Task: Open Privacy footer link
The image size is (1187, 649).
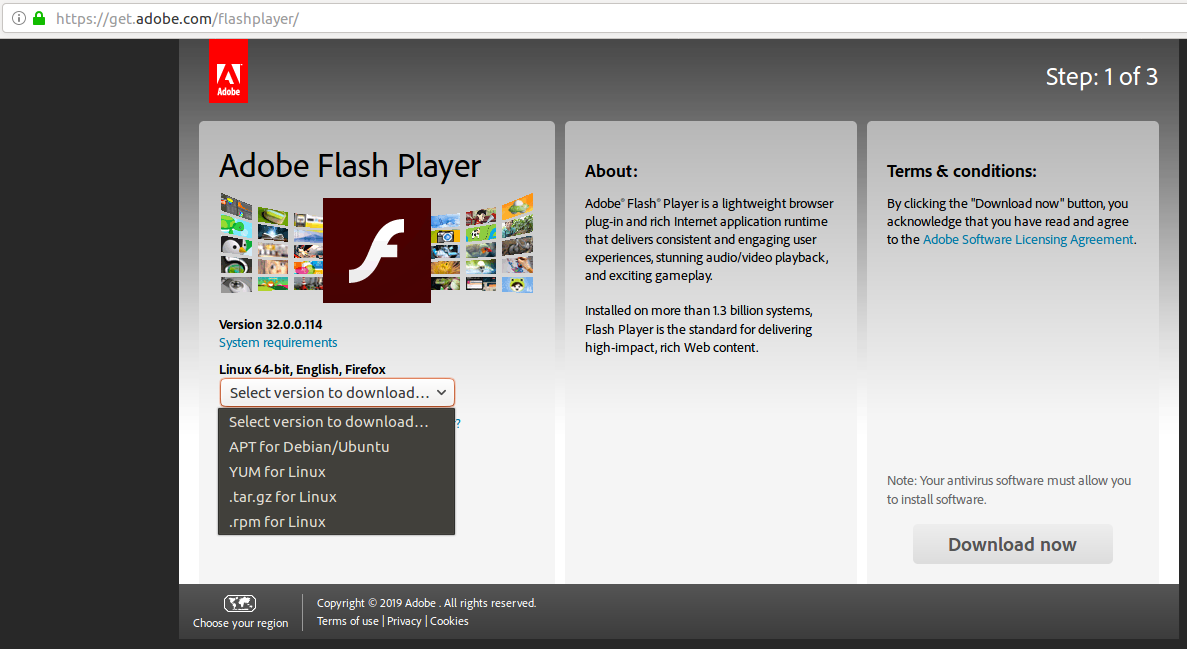Action: click(x=404, y=621)
